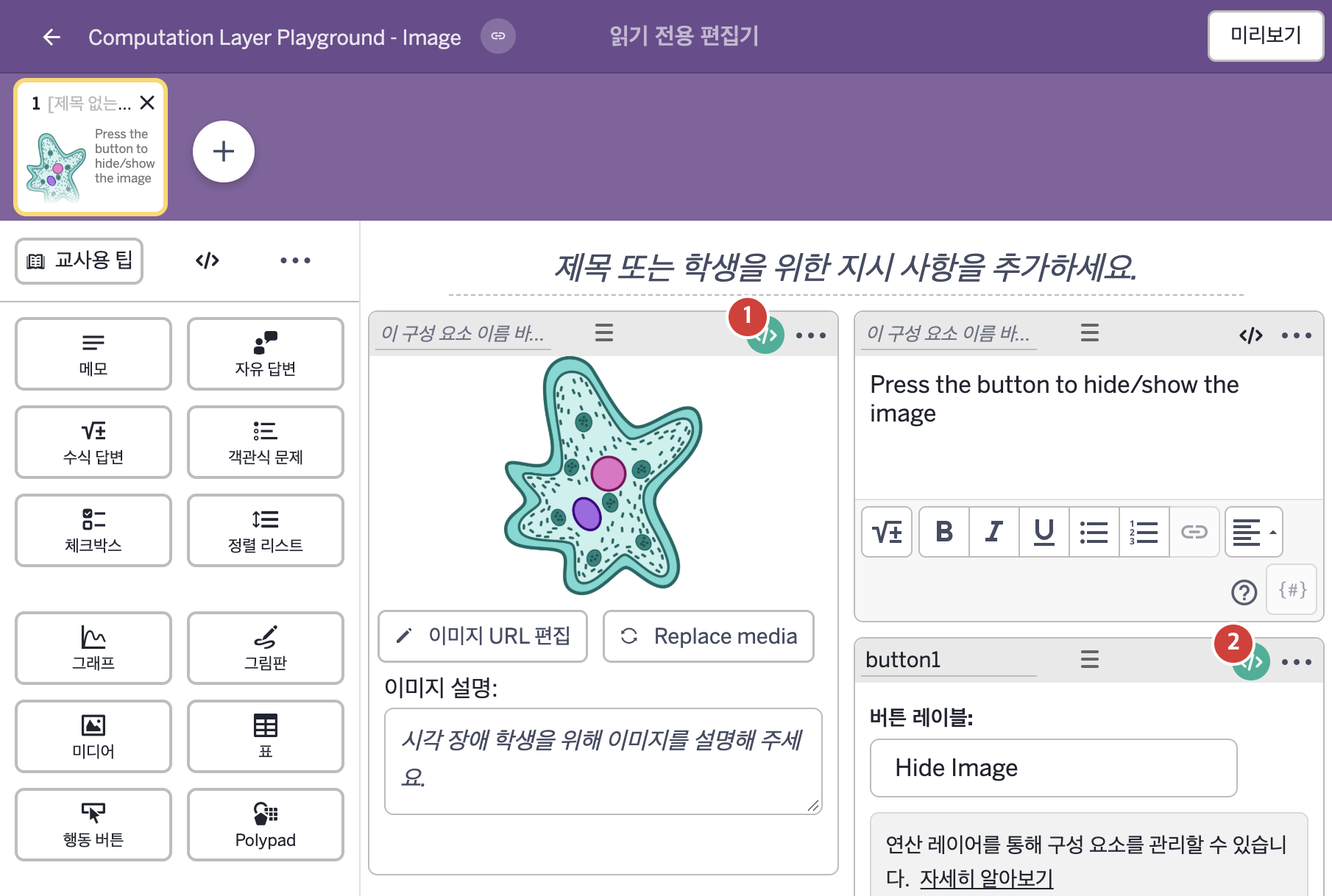
Task: Add a 그래프 graph component
Action: pyautogui.click(x=93, y=648)
